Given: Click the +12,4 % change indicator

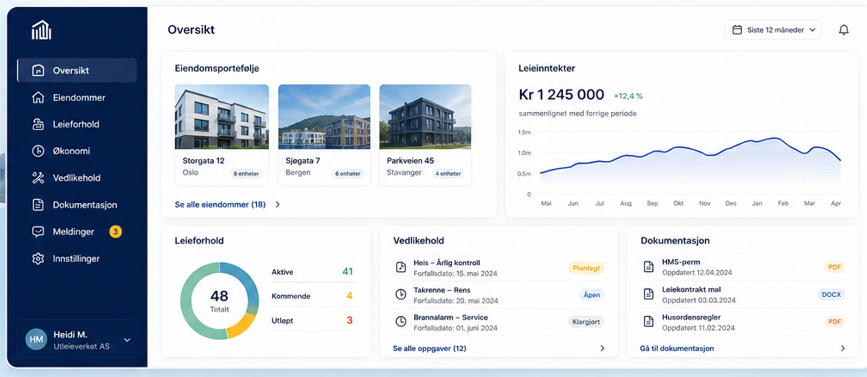Looking at the screenshot, I should [628, 96].
